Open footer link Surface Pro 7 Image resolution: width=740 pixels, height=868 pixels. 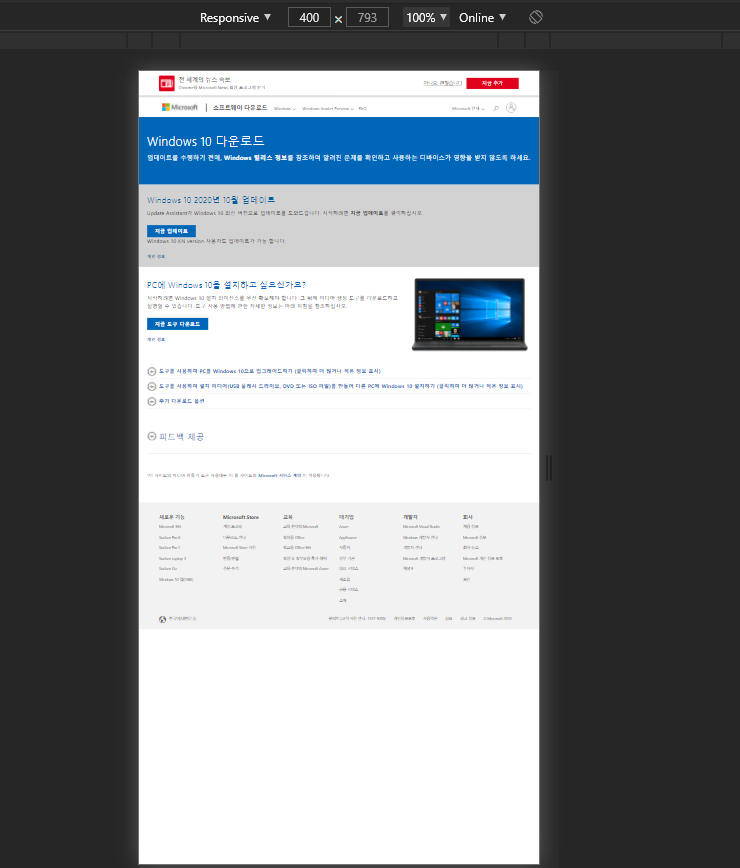click(x=169, y=547)
